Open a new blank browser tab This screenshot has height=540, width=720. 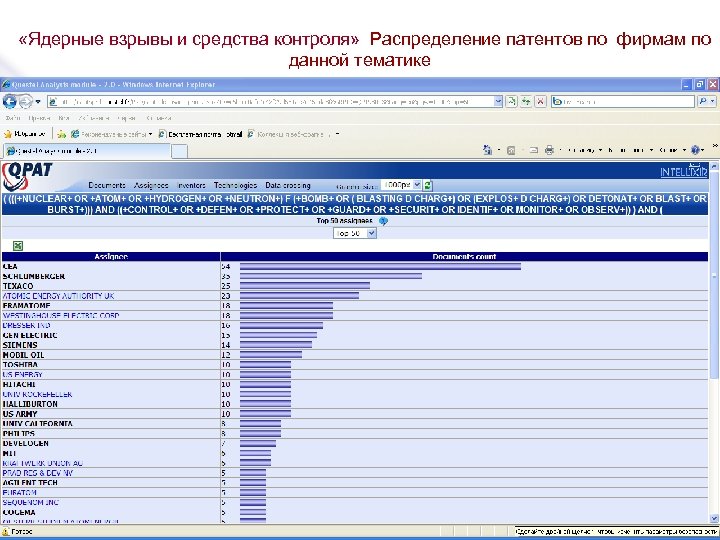(179, 151)
